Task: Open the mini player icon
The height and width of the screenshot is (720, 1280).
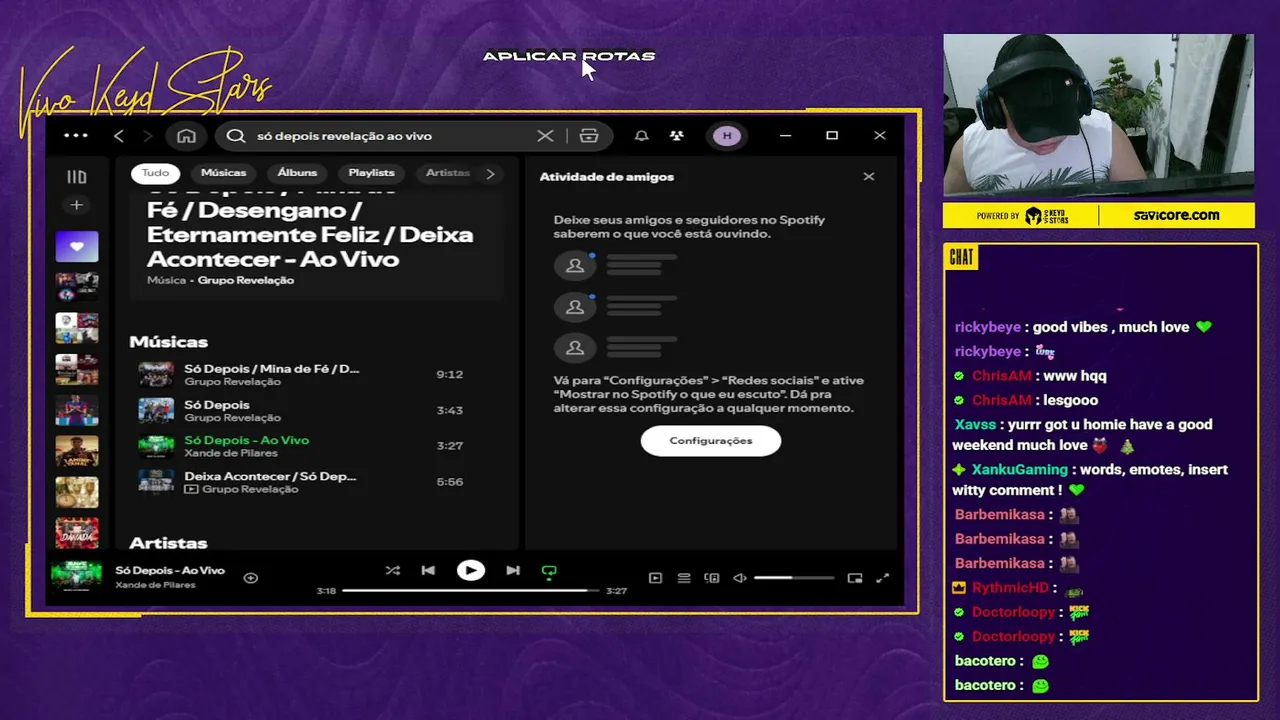Action: pos(855,577)
